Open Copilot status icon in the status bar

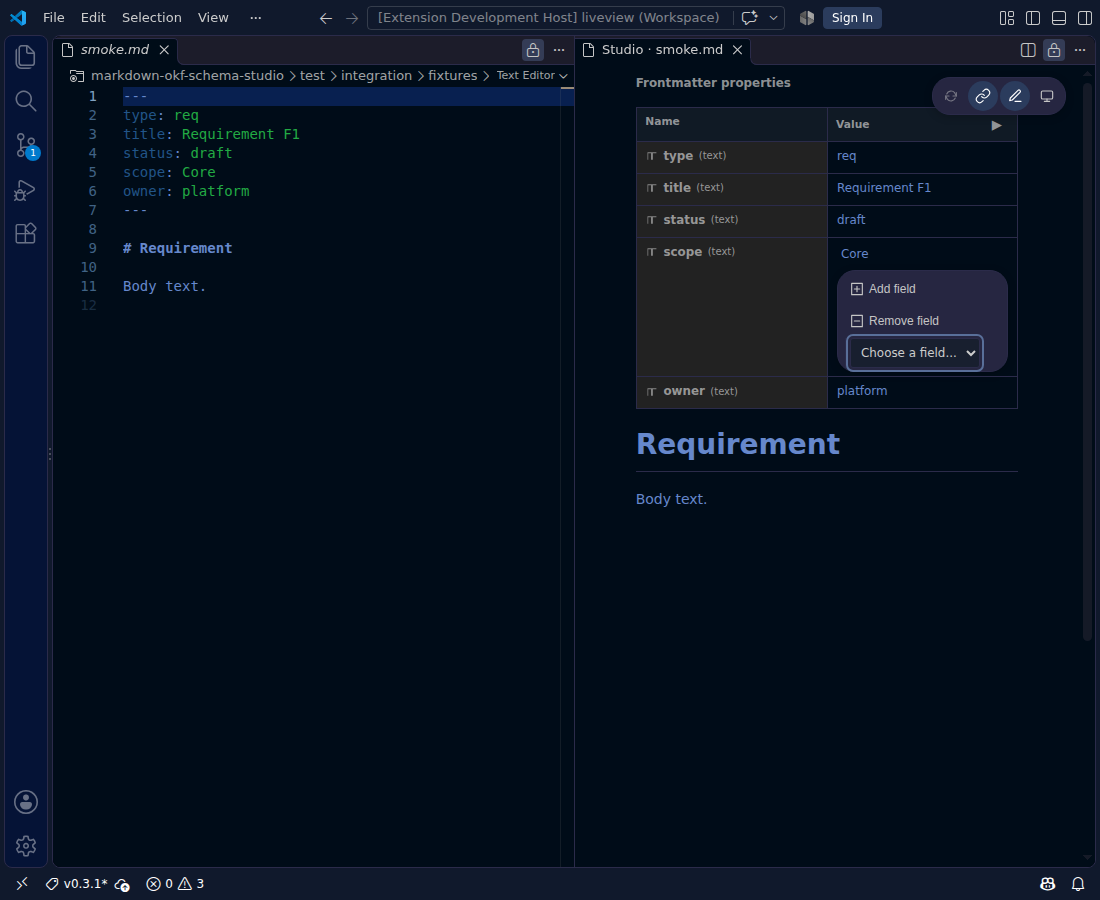1047,884
